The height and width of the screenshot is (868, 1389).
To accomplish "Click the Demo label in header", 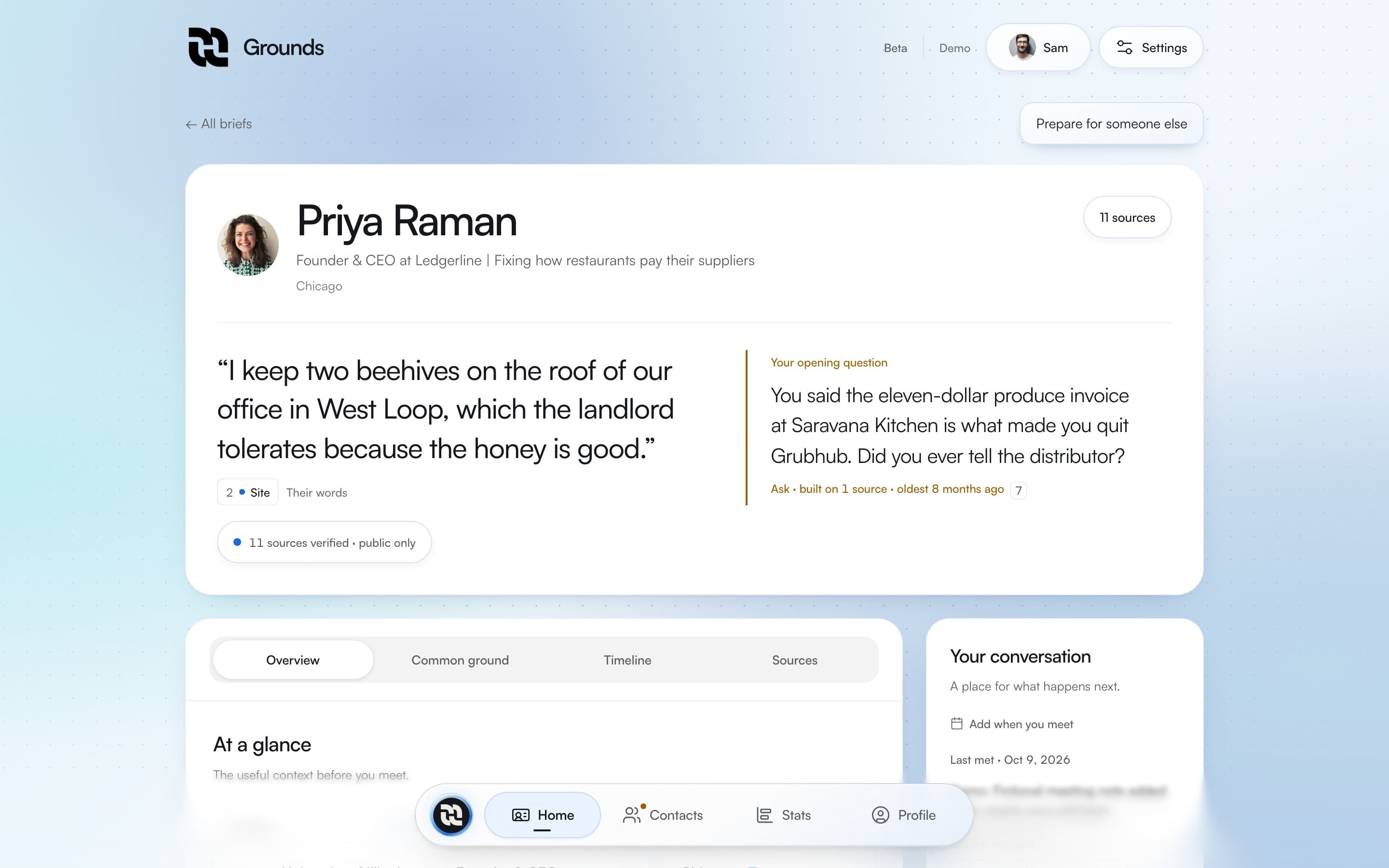I will click(x=954, y=48).
